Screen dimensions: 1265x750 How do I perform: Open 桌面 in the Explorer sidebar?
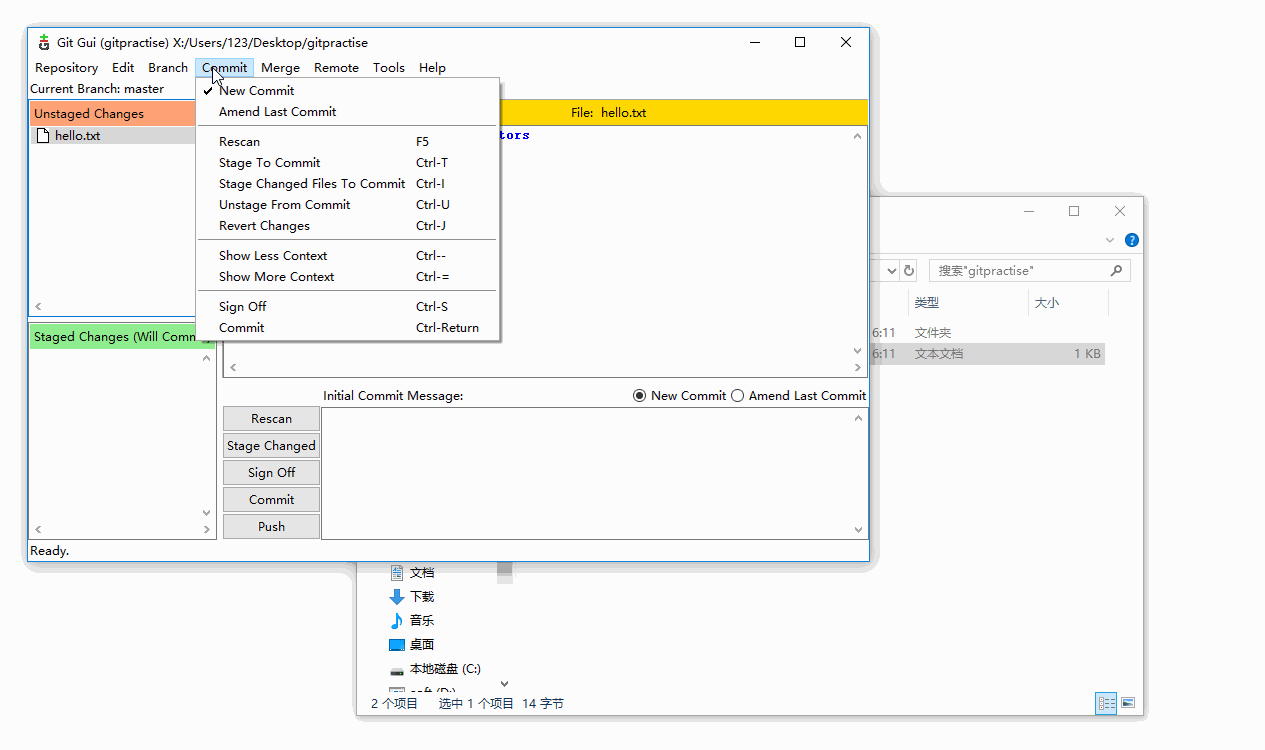[x=412, y=645]
